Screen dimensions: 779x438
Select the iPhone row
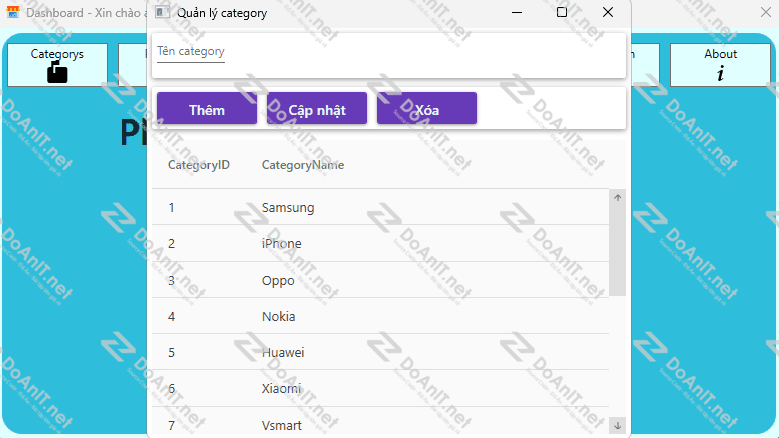point(380,243)
